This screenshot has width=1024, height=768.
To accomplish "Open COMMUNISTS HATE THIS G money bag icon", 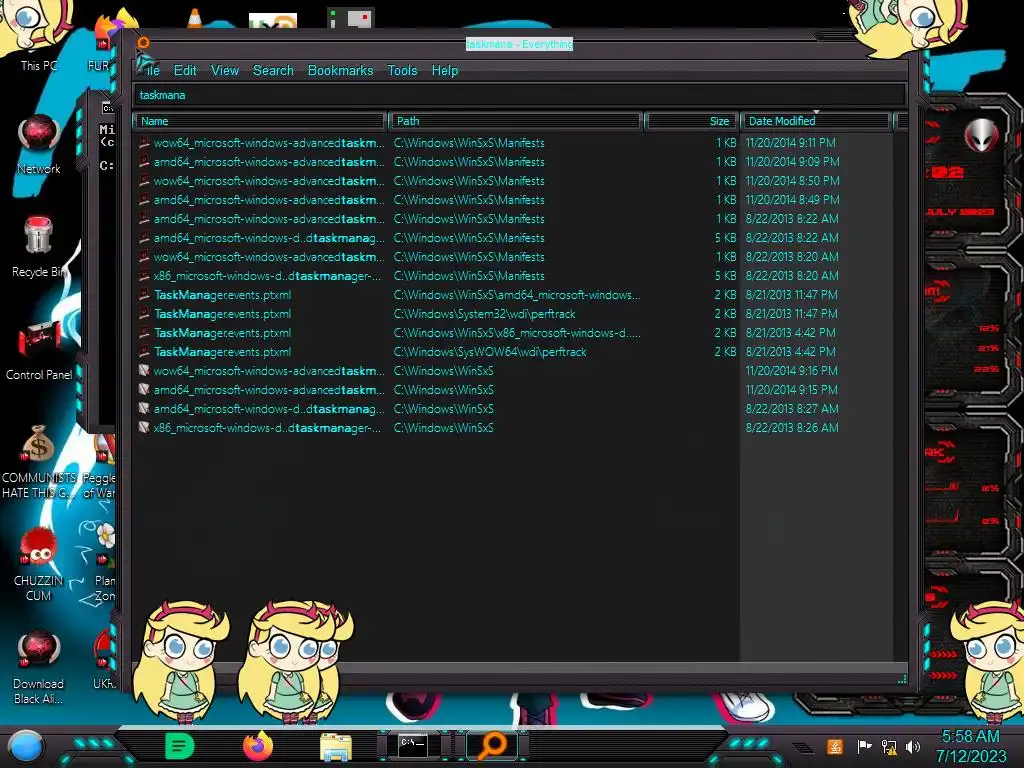I will [x=39, y=461].
